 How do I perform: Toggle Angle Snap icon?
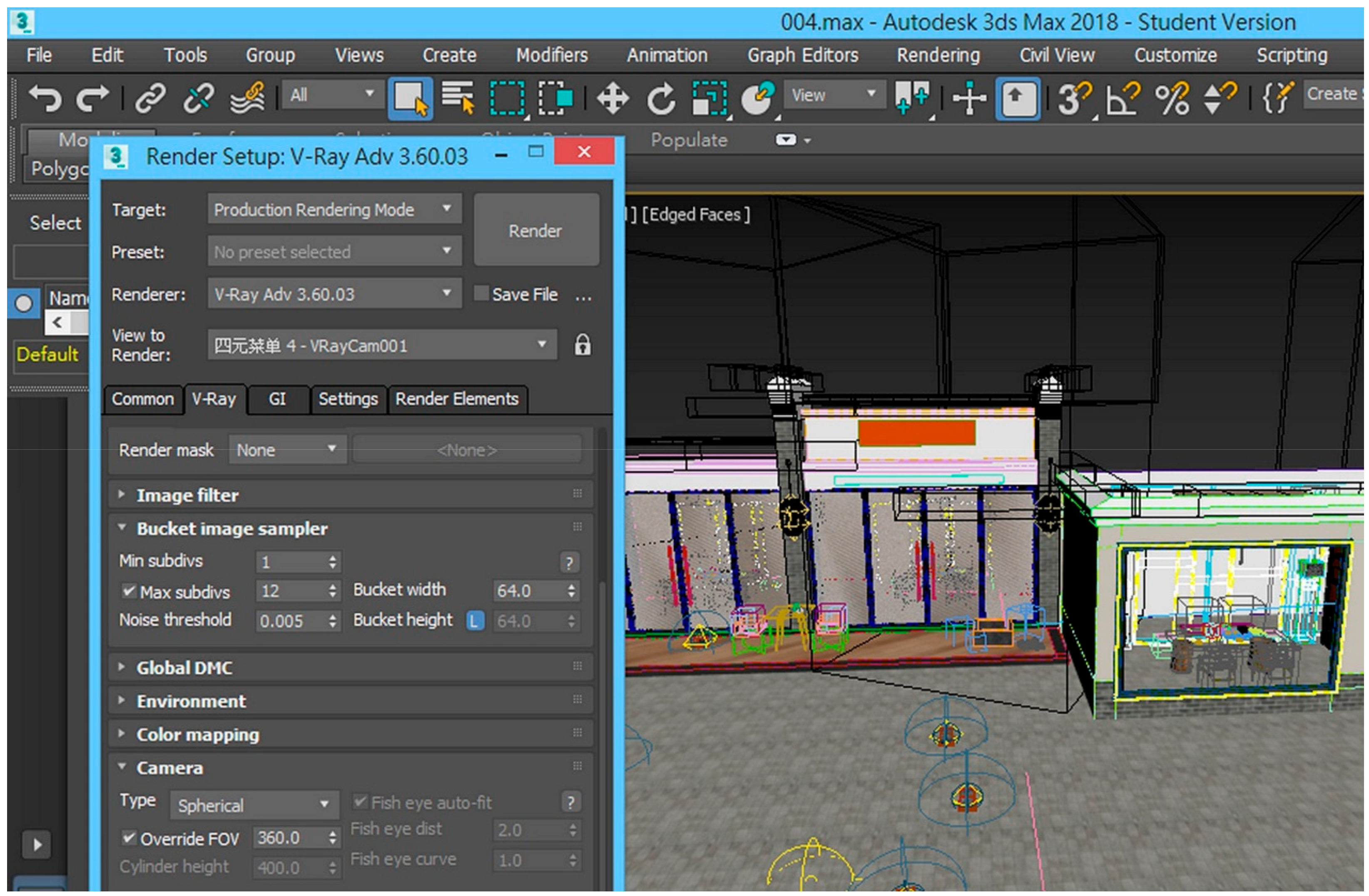(1123, 98)
